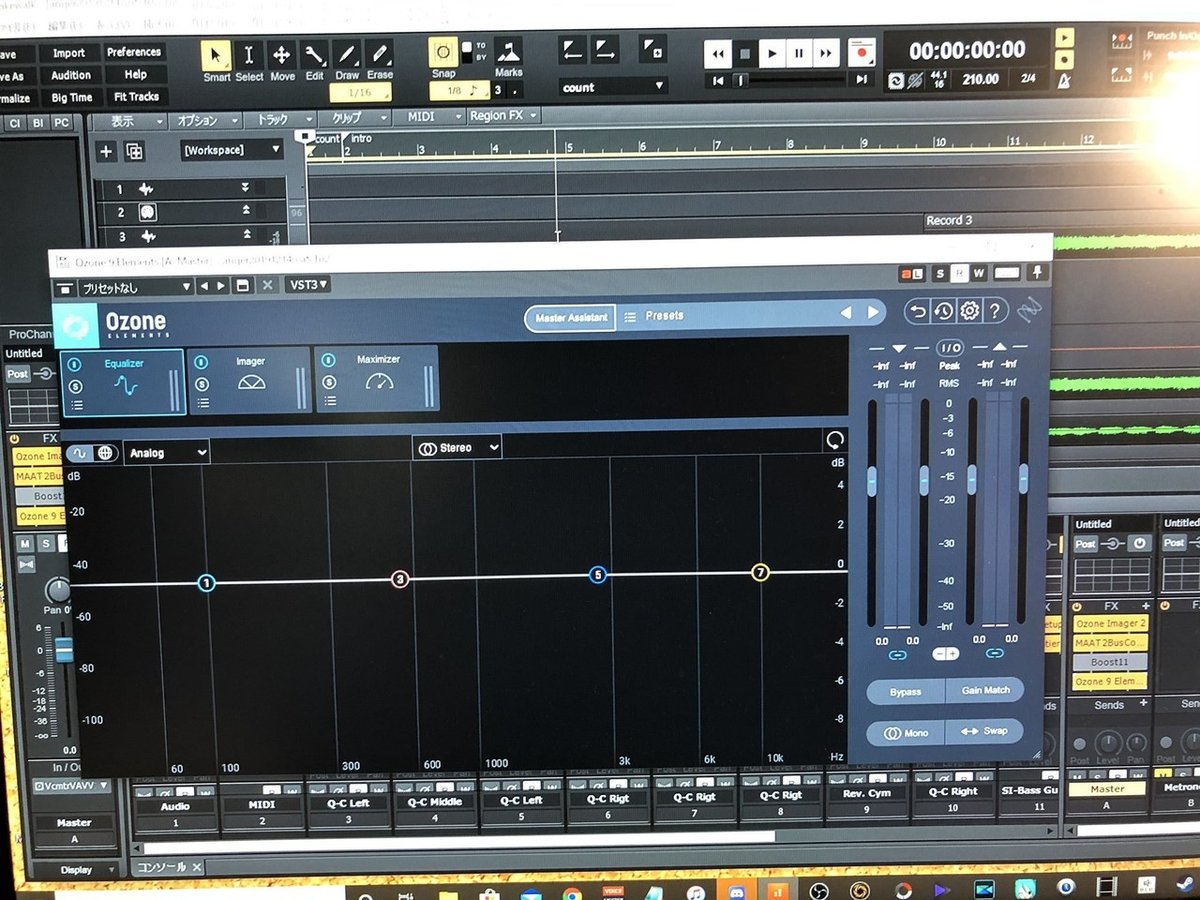The width and height of the screenshot is (1200, 900).
Task: Choose the Select tool
Action: [x=250, y=55]
